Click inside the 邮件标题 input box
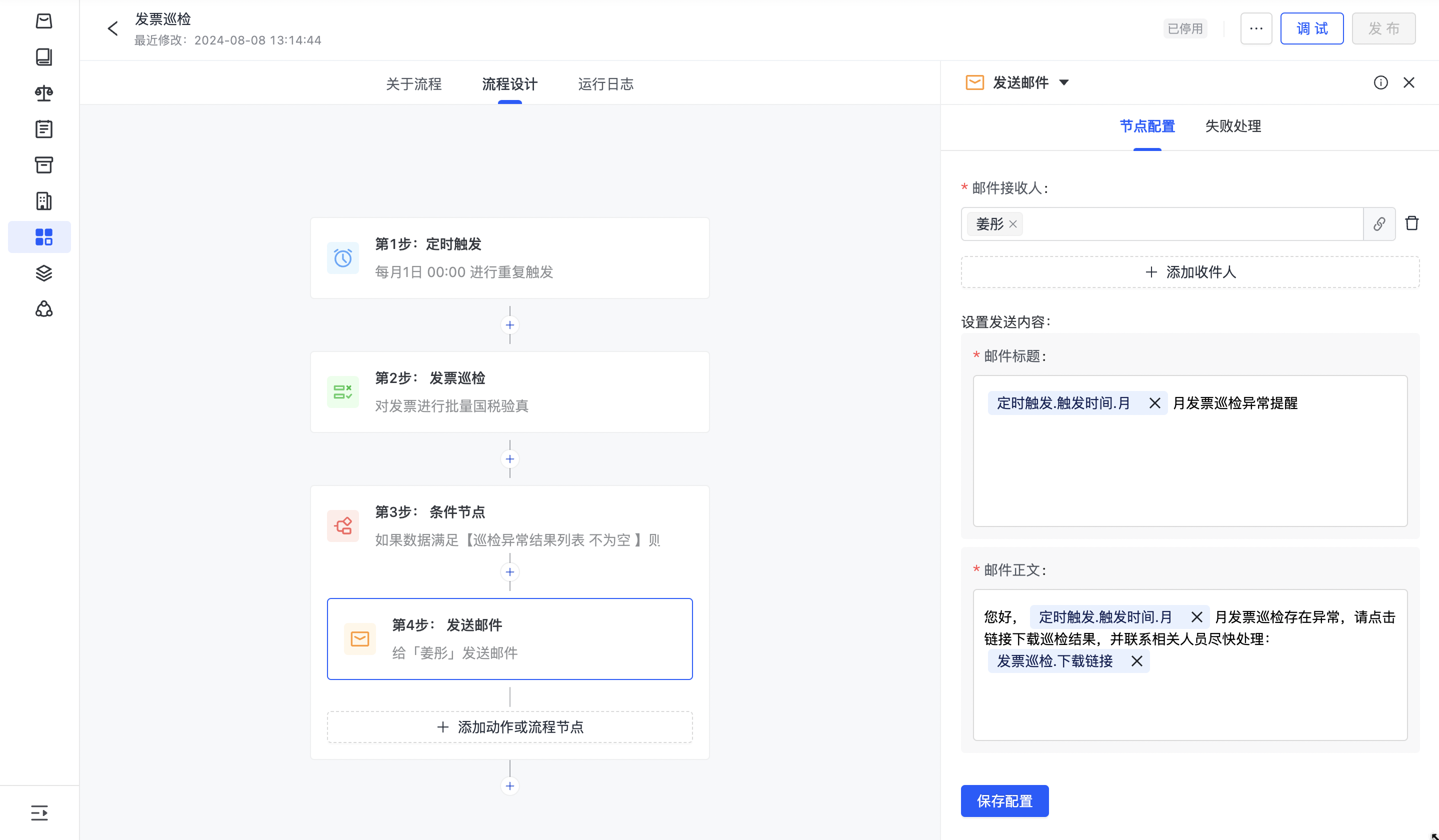Image resolution: width=1439 pixels, height=840 pixels. [x=1189, y=451]
